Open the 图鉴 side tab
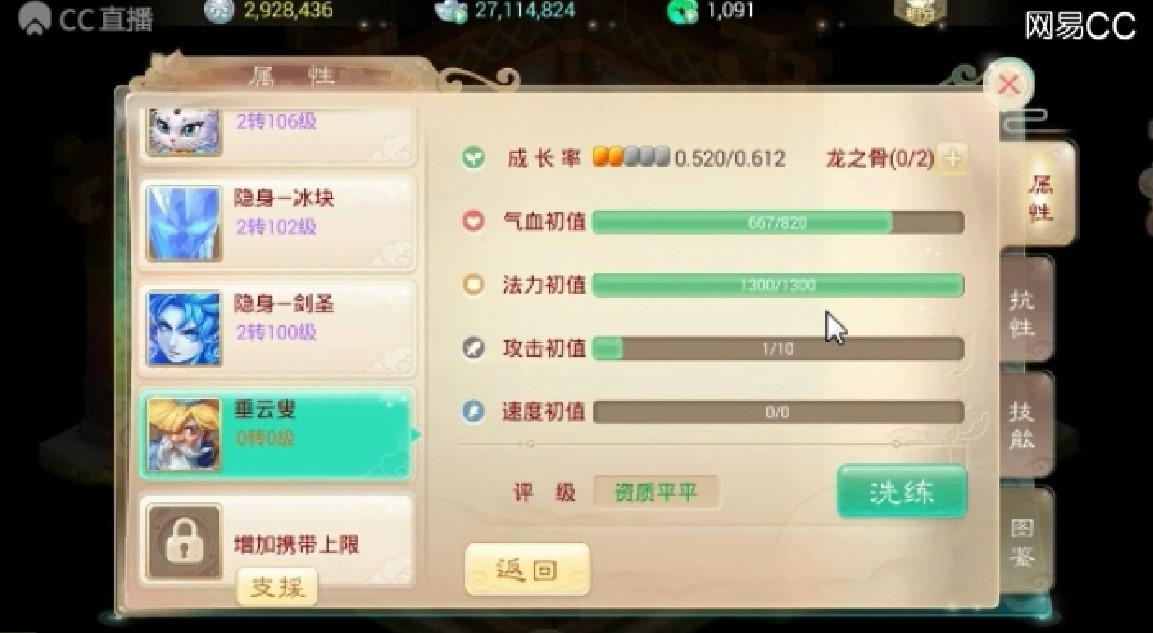The width and height of the screenshot is (1153, 633). [1024, 542]
